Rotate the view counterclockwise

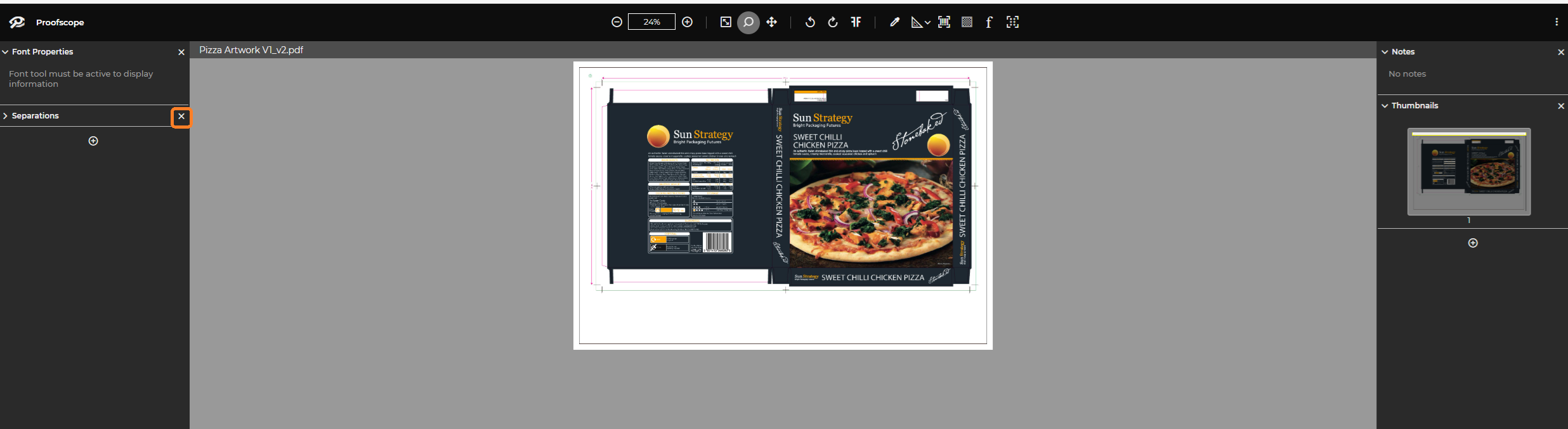click(810, 22)
